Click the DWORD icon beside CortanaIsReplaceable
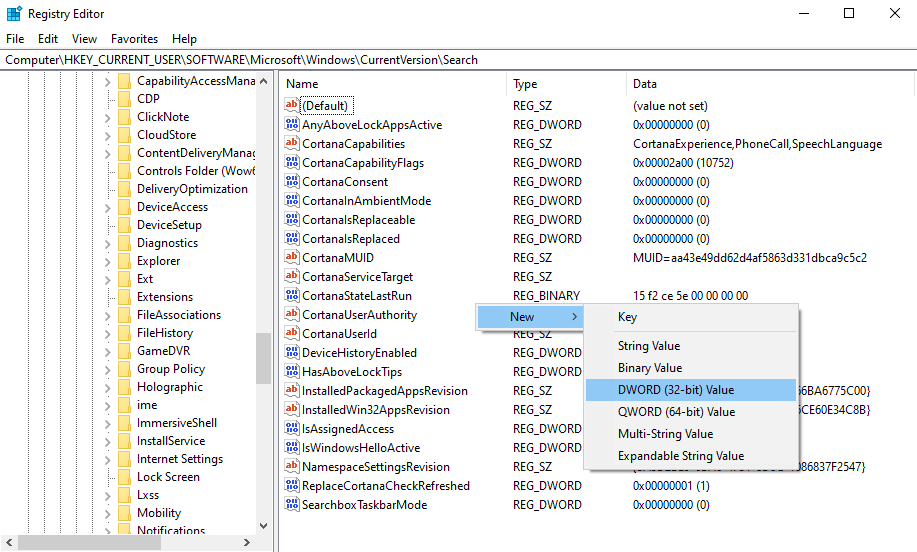The height and width of the screenshot is (552, 917). pyautogui.click(x=291, y=219)
